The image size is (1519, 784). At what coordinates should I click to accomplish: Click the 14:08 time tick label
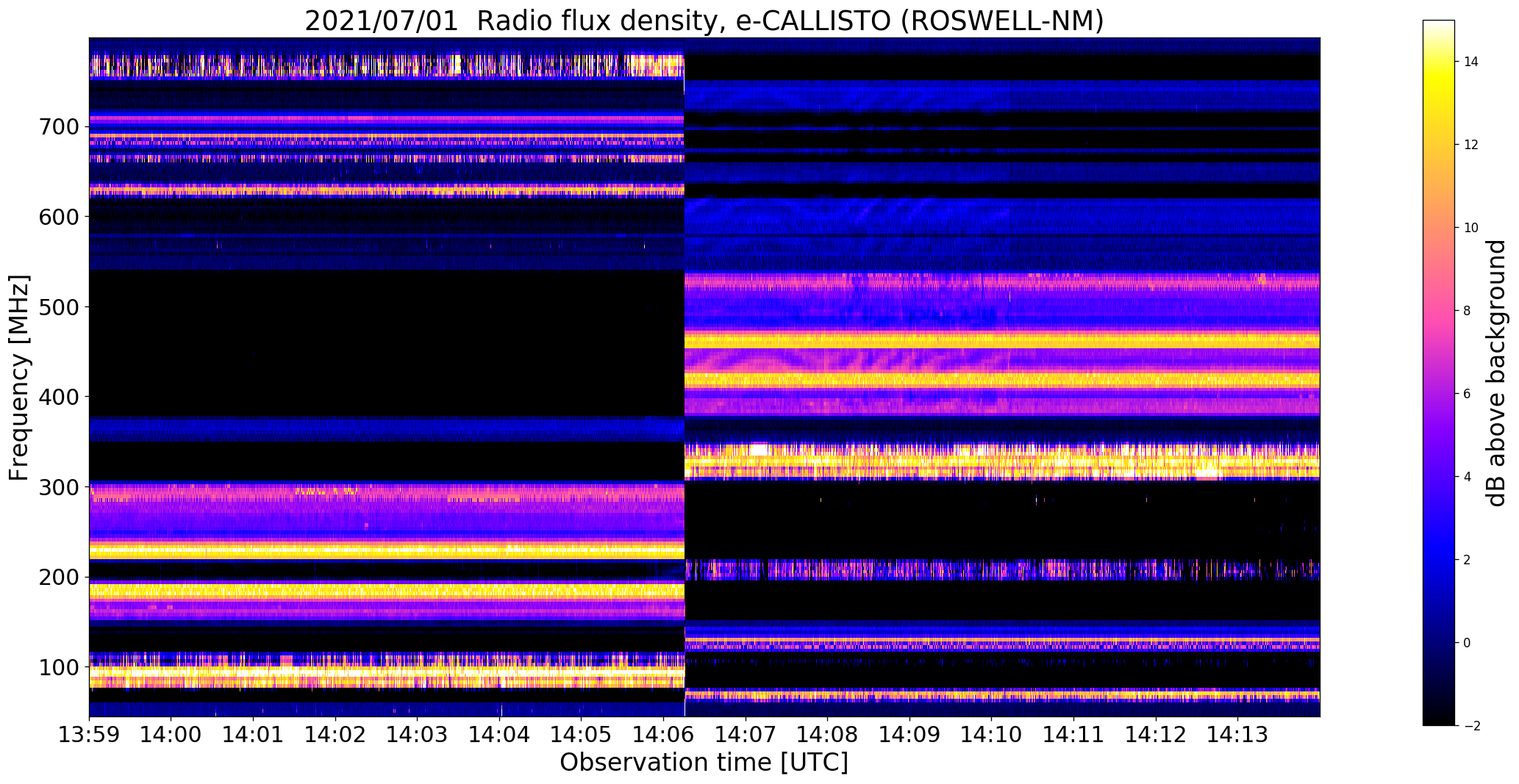(x=828, y=734)
